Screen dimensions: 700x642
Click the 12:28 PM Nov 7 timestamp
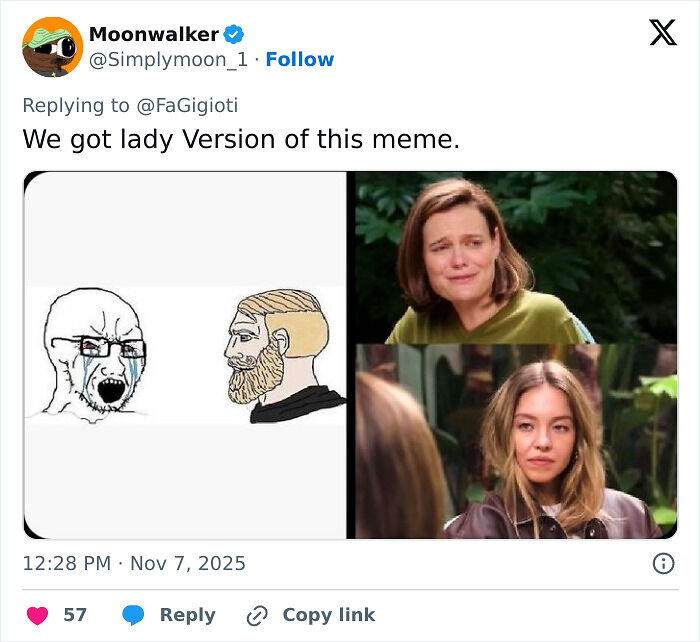click(x=134, y=563)
